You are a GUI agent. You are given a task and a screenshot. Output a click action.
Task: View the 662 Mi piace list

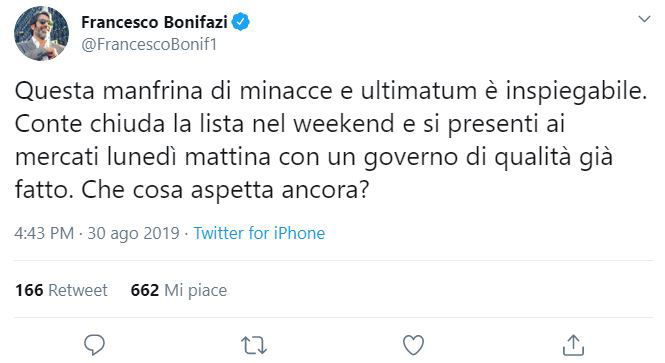click(179, 290)
